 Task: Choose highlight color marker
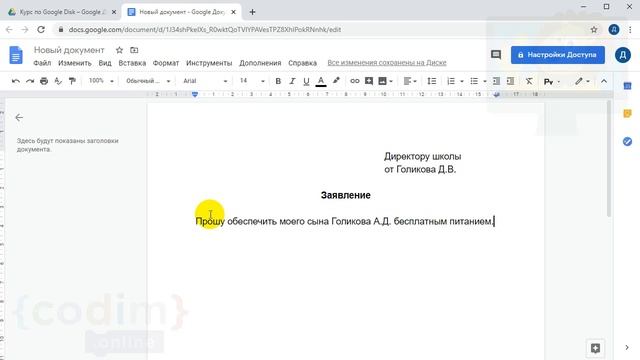pos(336,81)
